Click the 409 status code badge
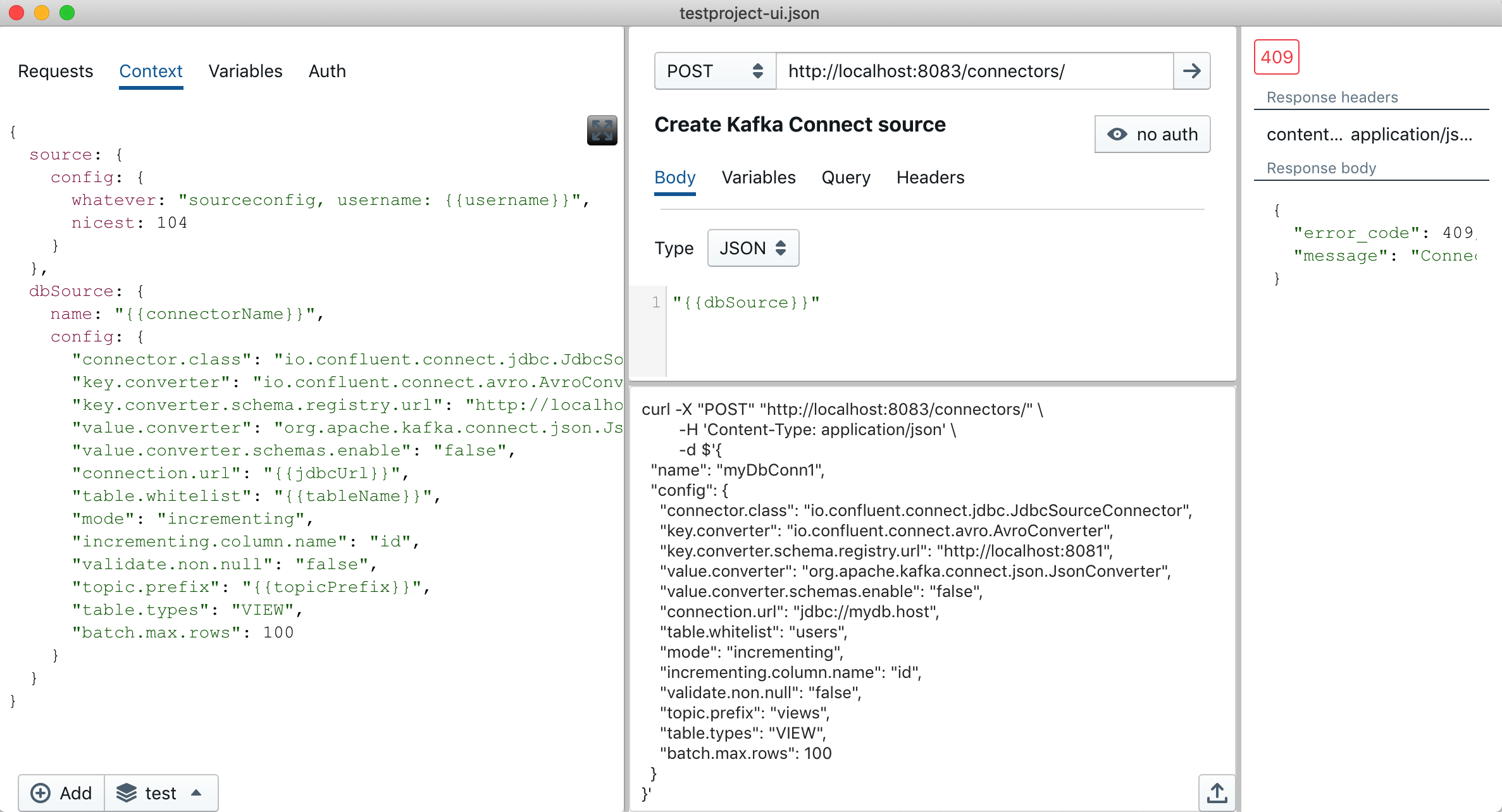The image size is (1502, 812). click(x=1276, y=58)
